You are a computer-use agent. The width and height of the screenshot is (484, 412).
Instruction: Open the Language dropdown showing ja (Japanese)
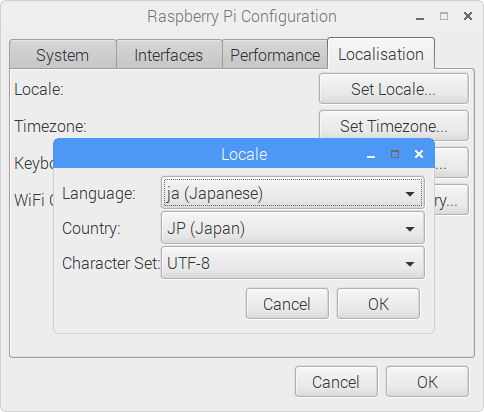293,193
